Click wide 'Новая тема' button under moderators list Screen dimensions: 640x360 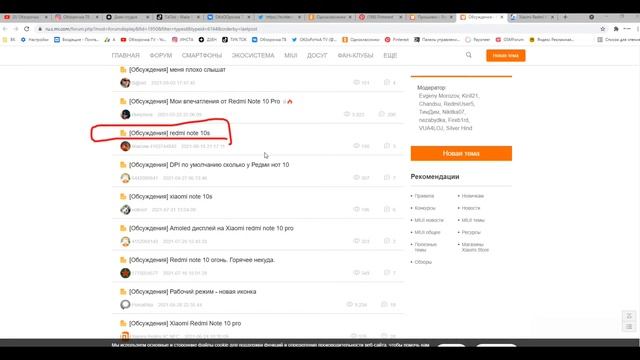point(461,153)
